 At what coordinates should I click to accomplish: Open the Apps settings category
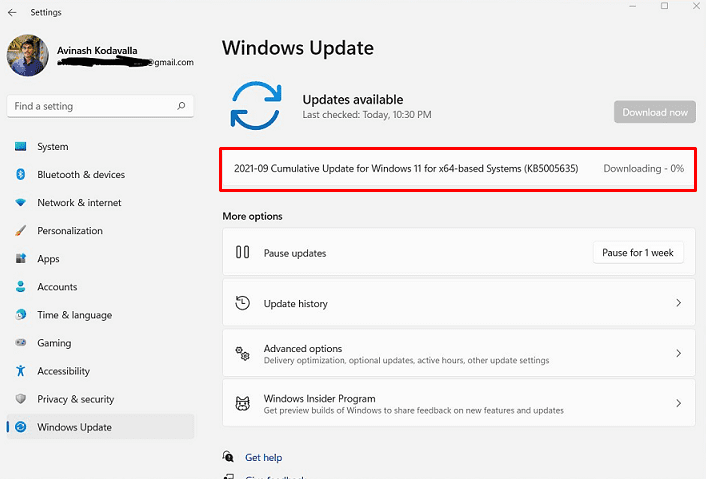100,258
